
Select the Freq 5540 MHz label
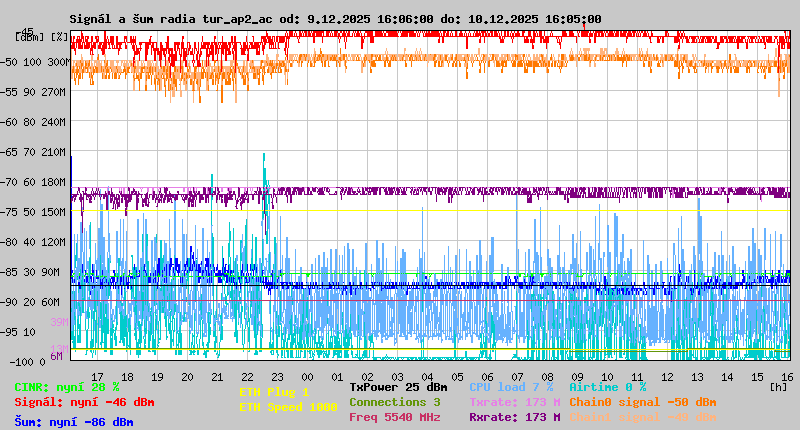pos(394,417)
